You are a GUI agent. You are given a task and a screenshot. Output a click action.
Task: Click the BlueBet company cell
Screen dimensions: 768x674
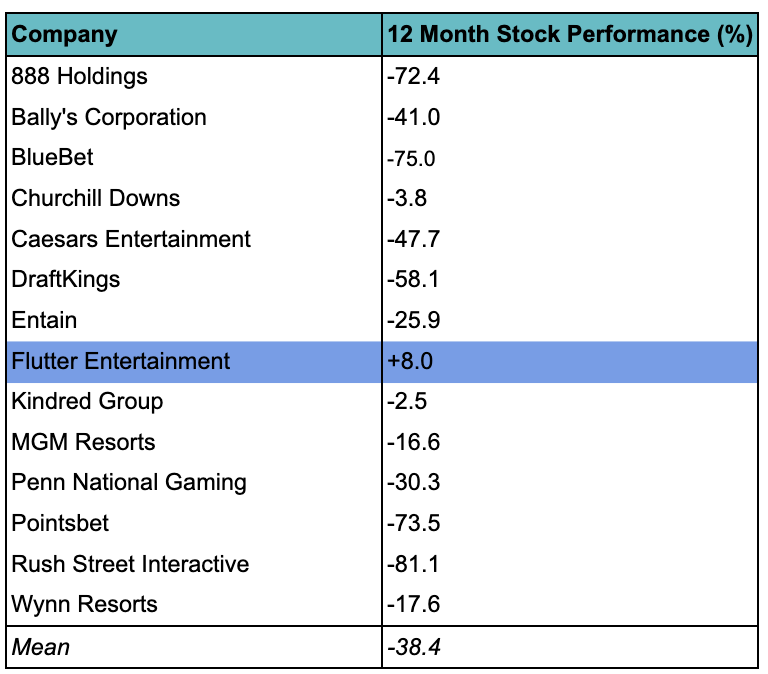[53, 157]
